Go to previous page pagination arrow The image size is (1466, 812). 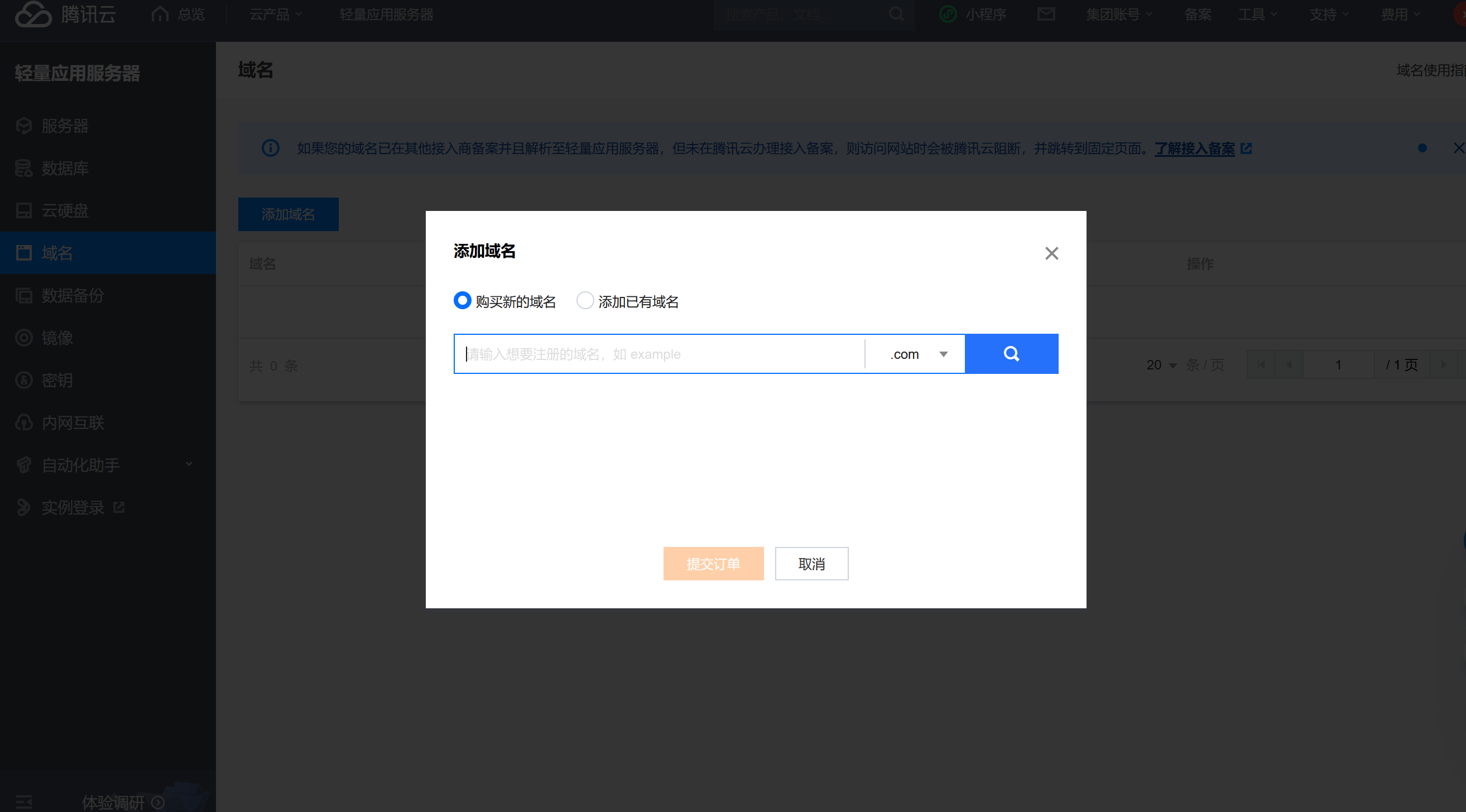click(1289, 365)
